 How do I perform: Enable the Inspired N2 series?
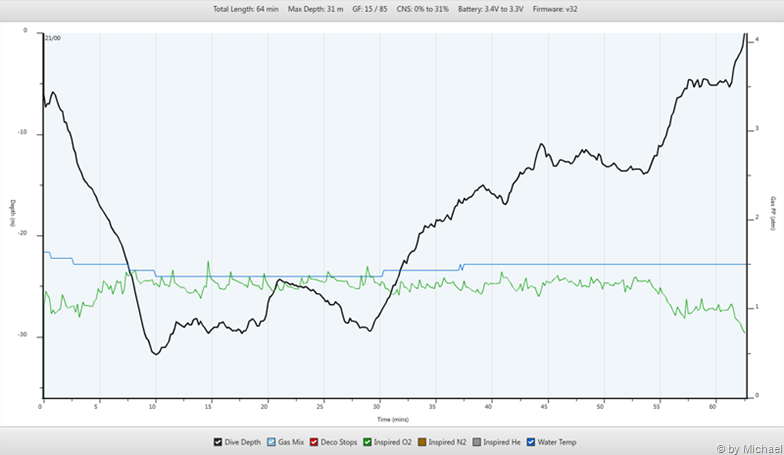422,441
